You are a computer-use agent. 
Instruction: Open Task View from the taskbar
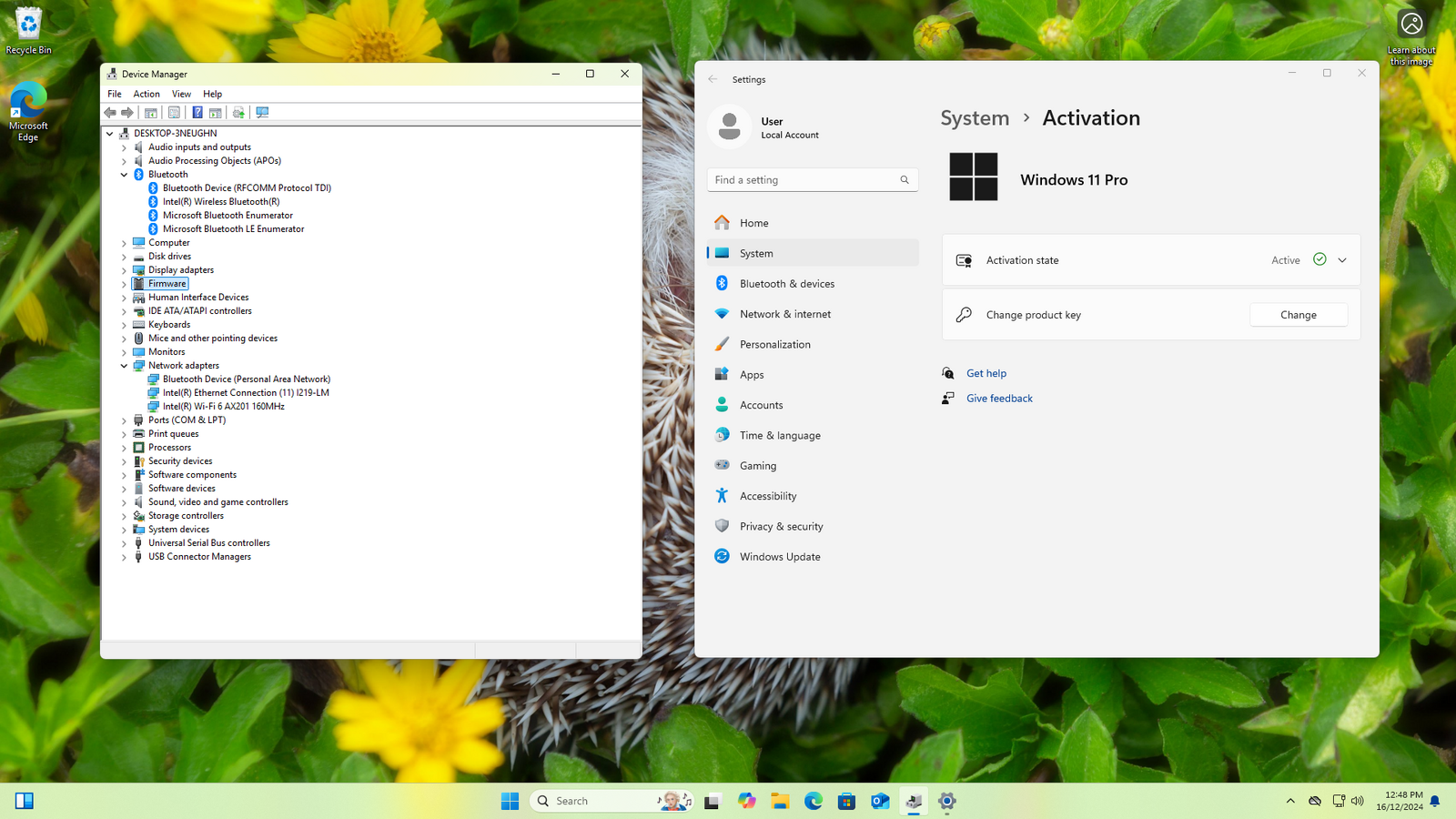tap(713, 801)
